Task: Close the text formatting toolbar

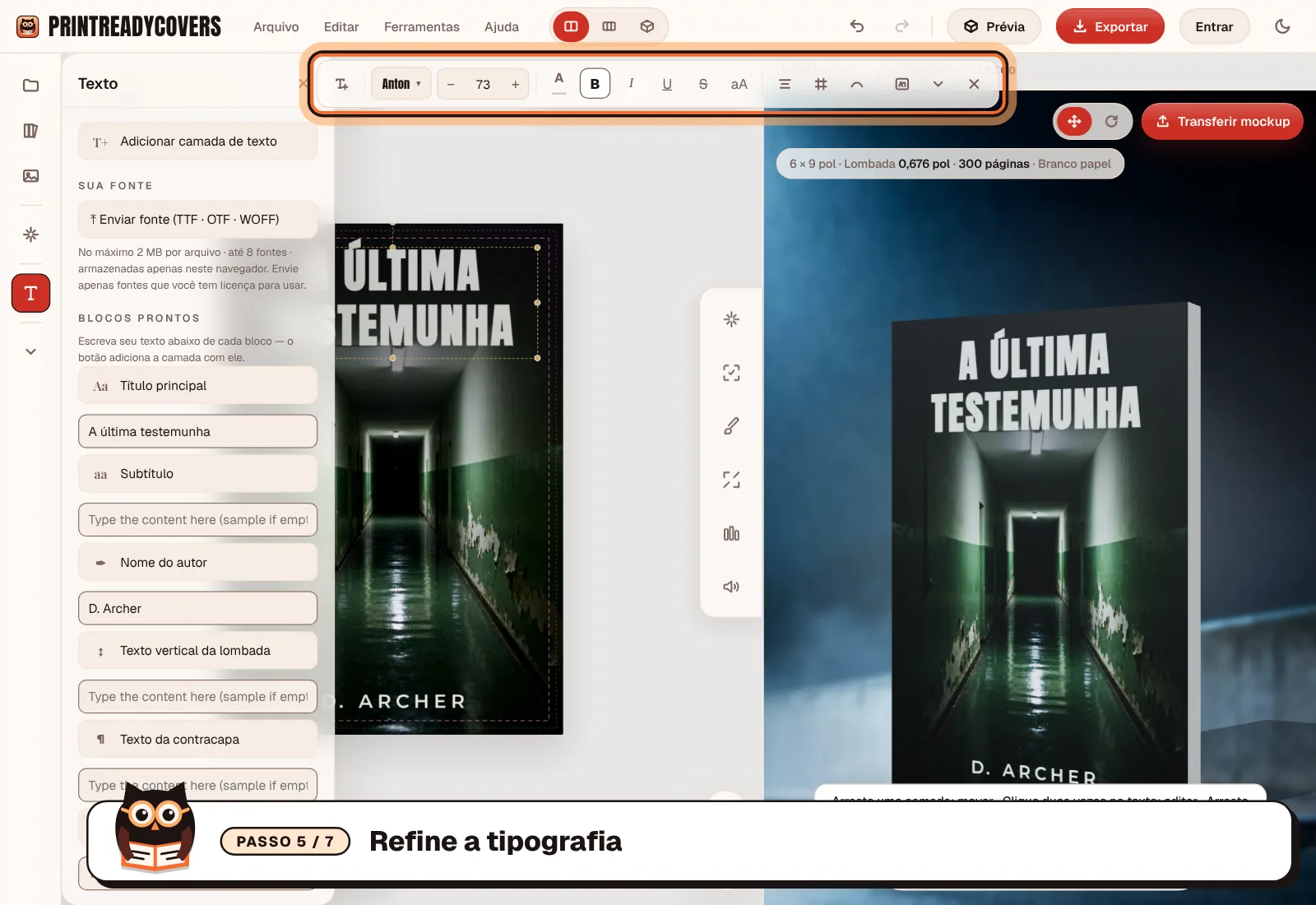Action: click(974, 84)
